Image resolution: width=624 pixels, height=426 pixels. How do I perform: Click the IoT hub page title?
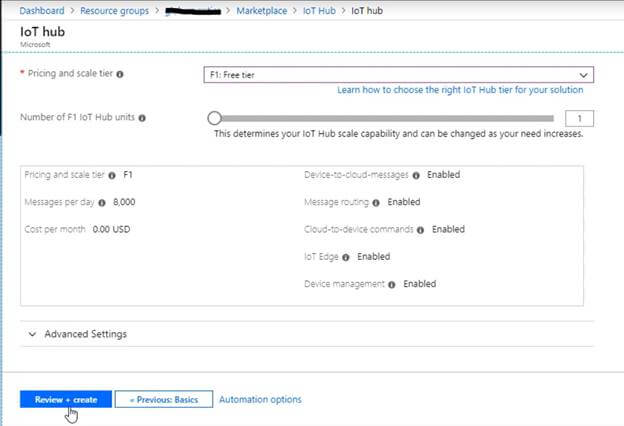[43, 32]
